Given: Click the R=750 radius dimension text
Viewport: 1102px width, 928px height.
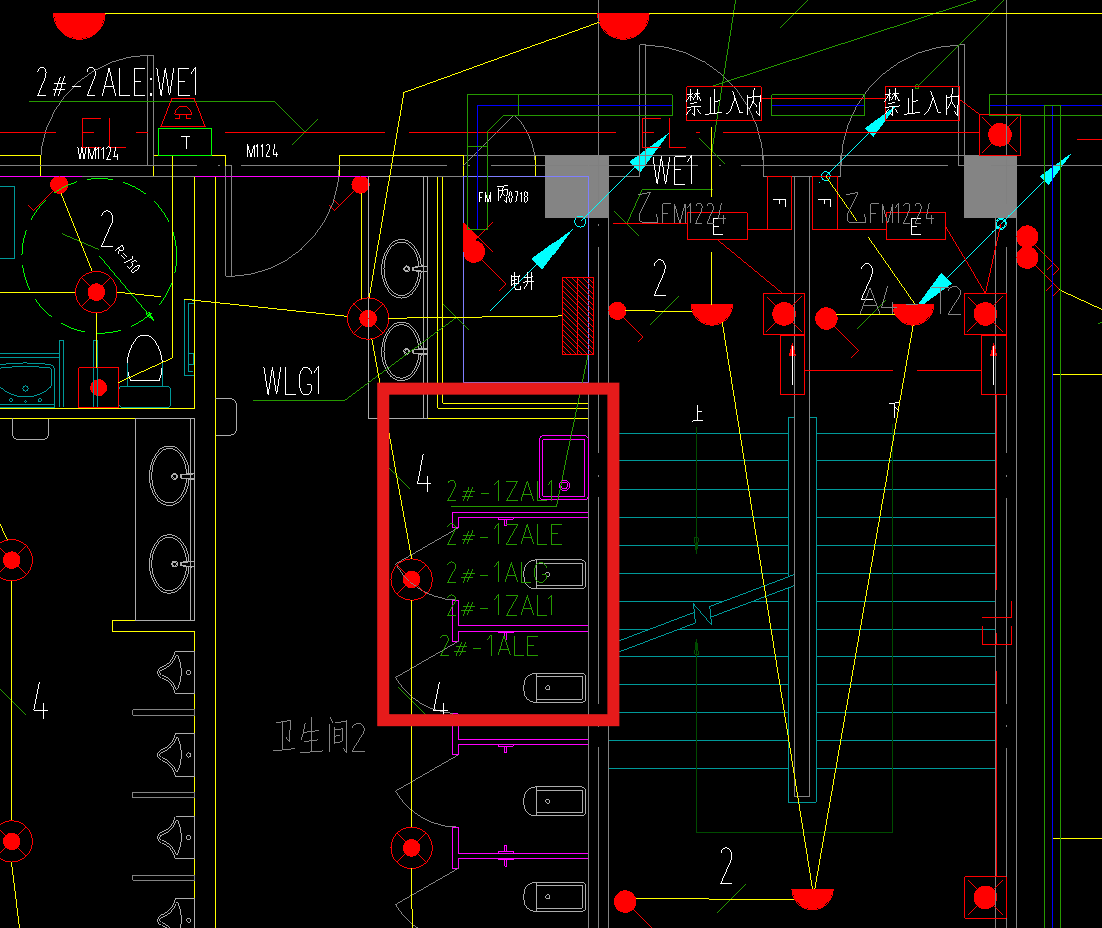Looking at the screenshot, I should tap(128, 259).
